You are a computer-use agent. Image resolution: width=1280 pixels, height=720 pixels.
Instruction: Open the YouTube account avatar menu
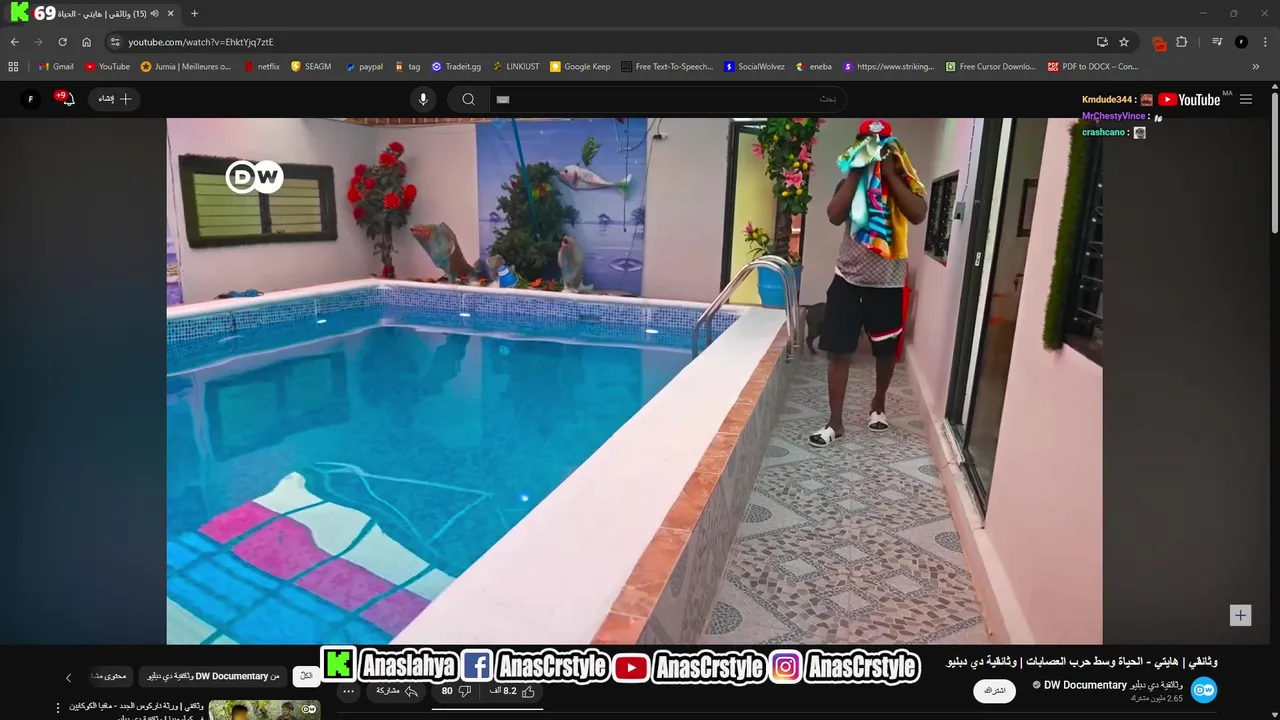tap(31, 99)
